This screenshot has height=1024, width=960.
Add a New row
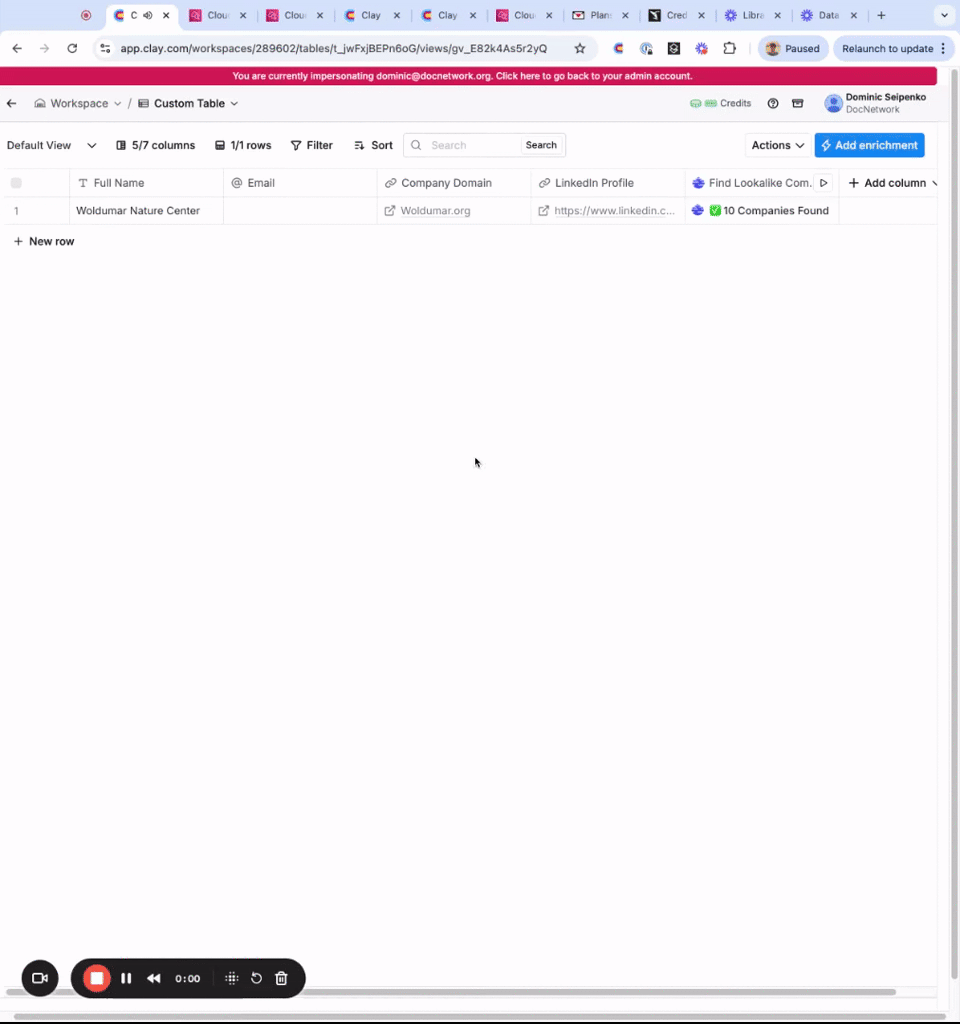pos(44,241)
